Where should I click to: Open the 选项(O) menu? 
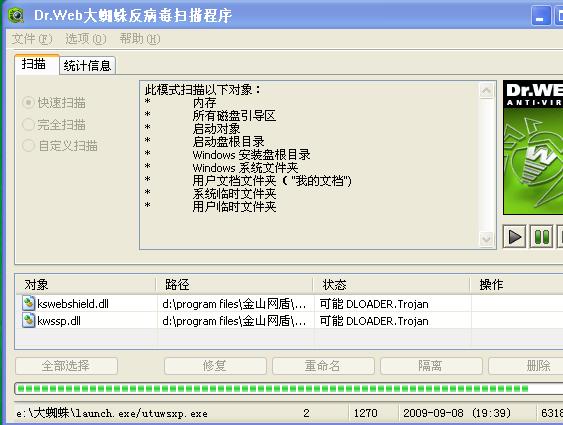(85, 38)
